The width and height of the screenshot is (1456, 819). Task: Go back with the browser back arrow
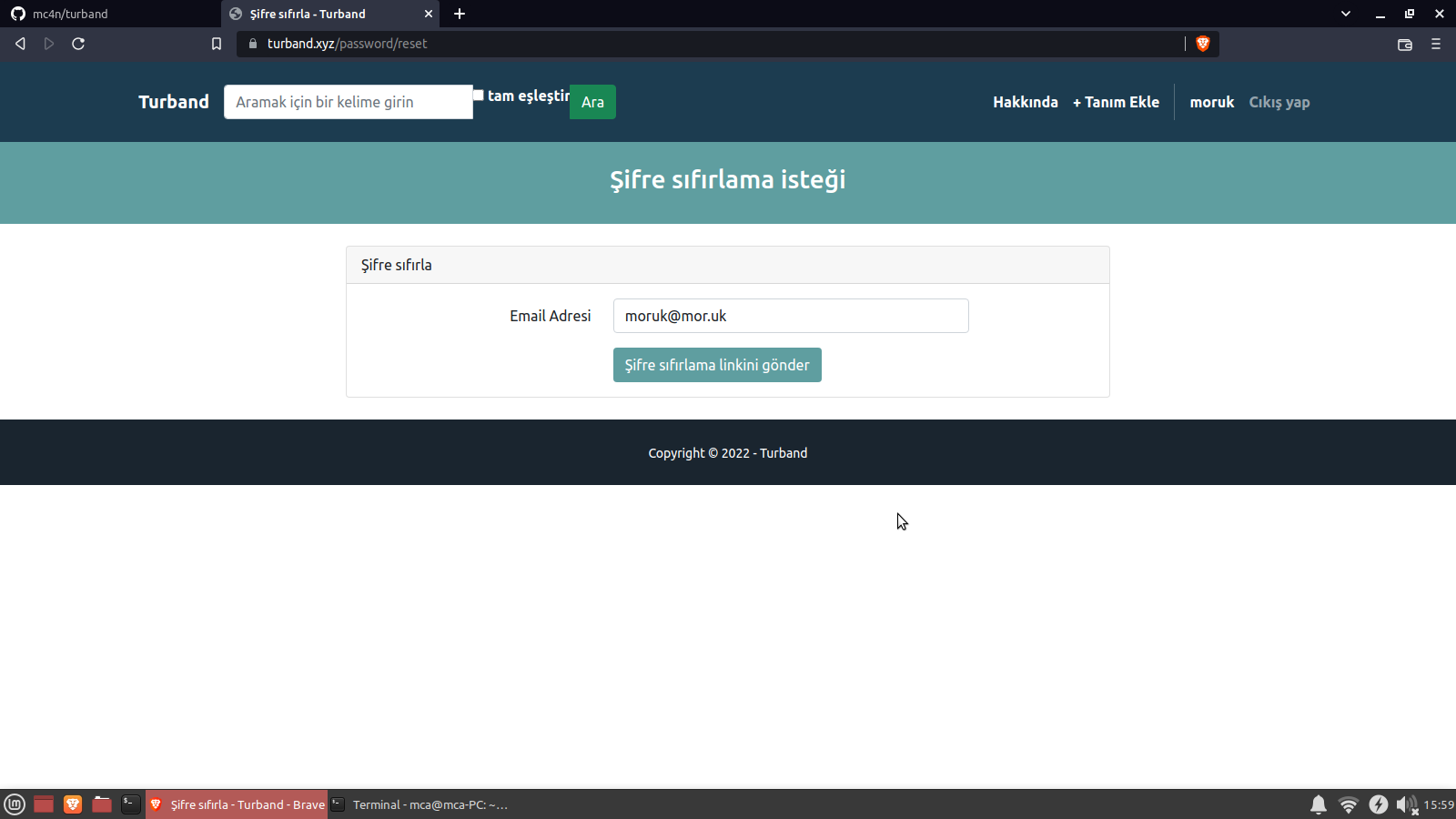click(20, 44)
